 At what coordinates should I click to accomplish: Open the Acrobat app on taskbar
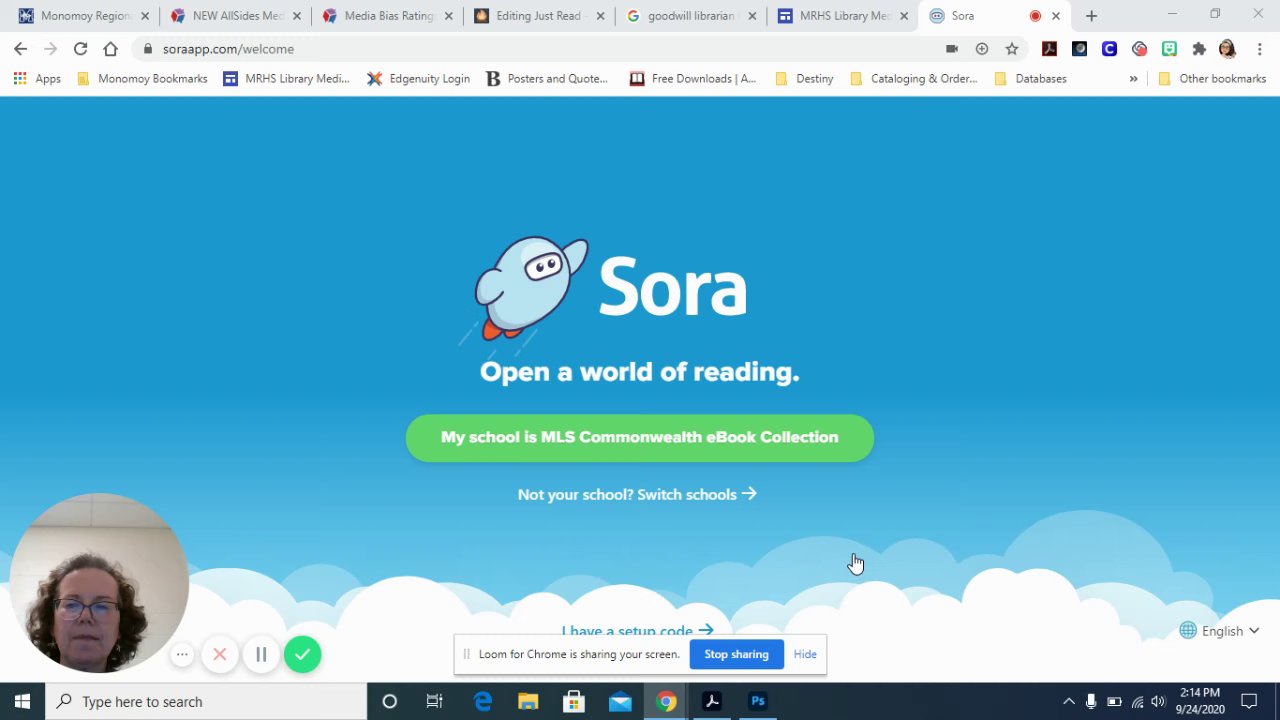pyautogui.click(x=712, y=701)
